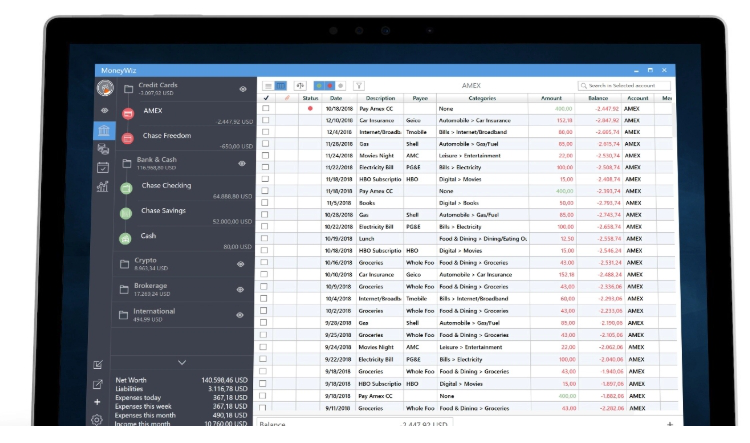
Task: Select the Cash account
Action: [182, 239]
